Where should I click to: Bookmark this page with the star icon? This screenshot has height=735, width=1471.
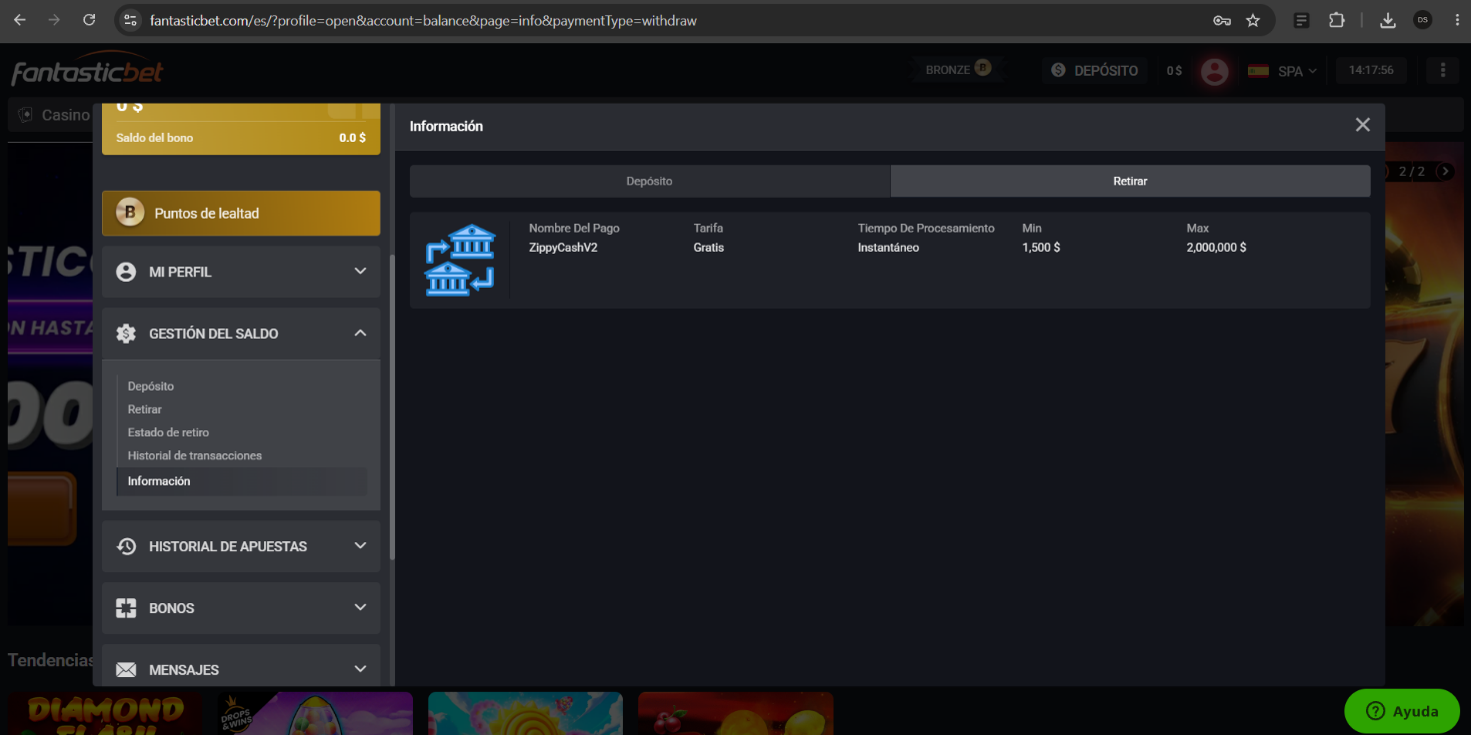1253,20
